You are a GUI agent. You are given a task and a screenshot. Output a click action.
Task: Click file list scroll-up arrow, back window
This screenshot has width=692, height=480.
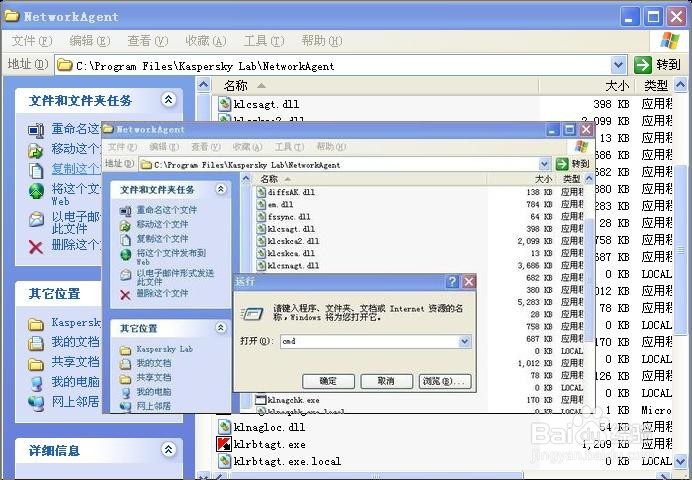681,84
